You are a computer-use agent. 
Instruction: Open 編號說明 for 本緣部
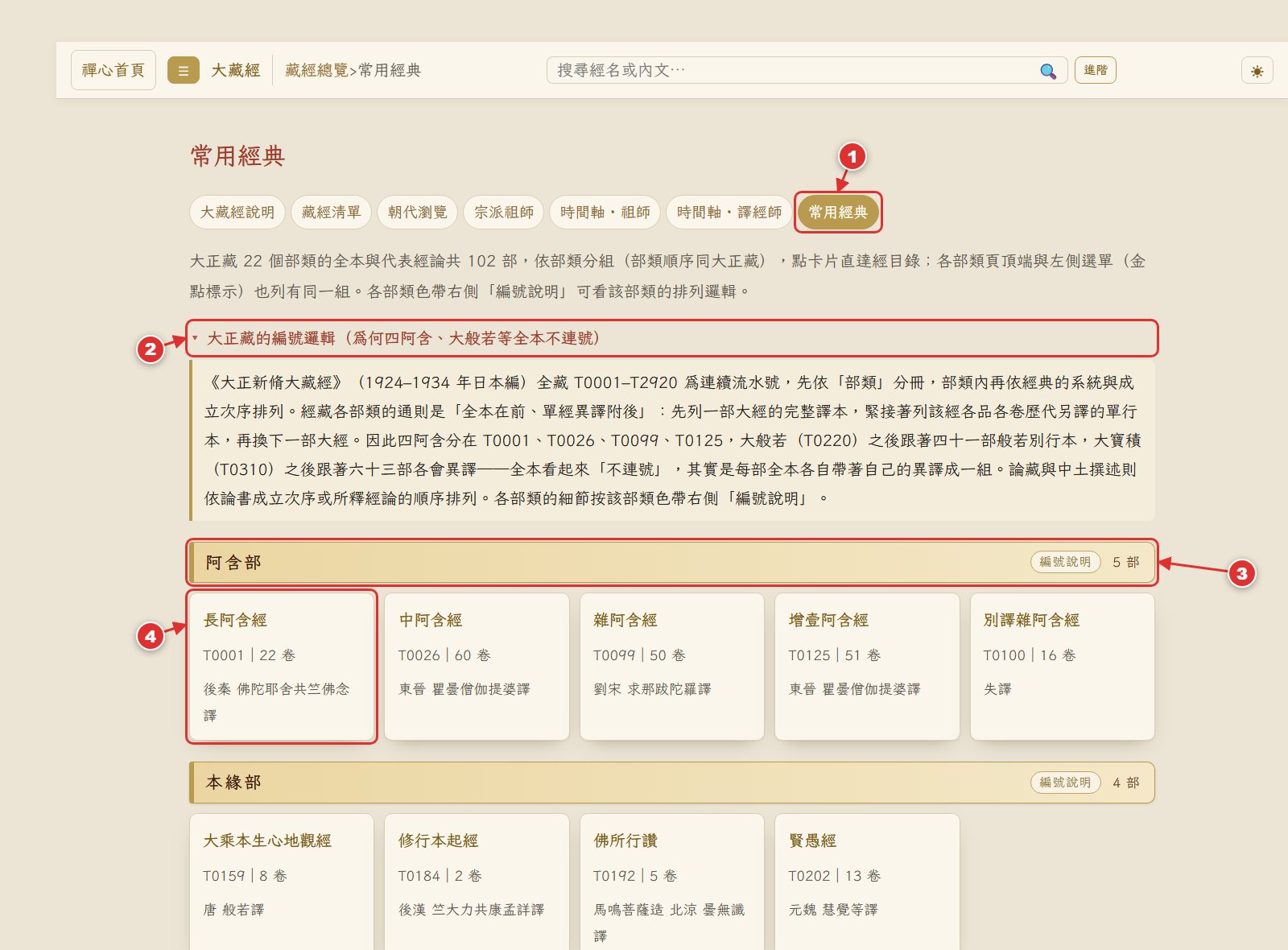[x=1065, y=783]
